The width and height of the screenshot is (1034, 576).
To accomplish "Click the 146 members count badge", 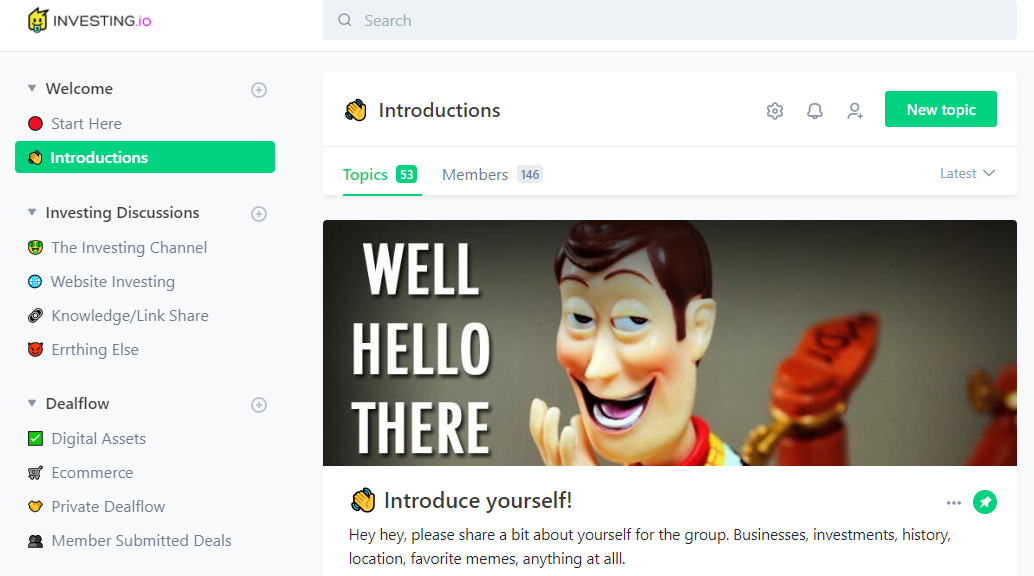I will tap(530, 174).
